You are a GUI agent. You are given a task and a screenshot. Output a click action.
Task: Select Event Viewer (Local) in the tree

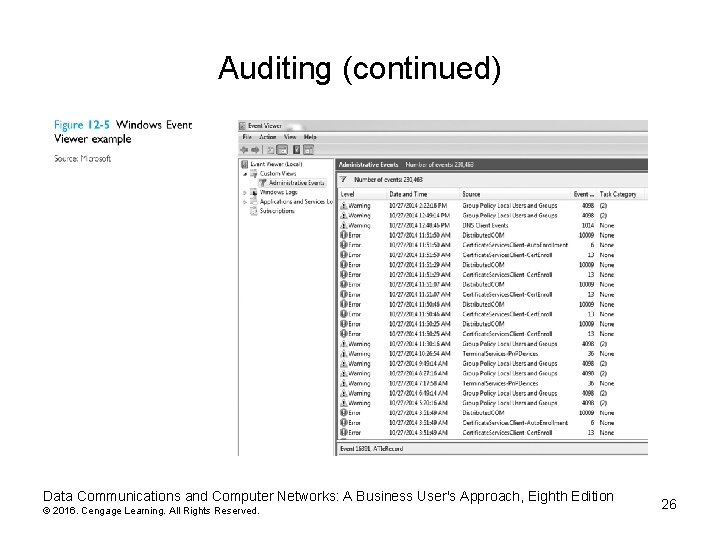click(x=276, y=164)
